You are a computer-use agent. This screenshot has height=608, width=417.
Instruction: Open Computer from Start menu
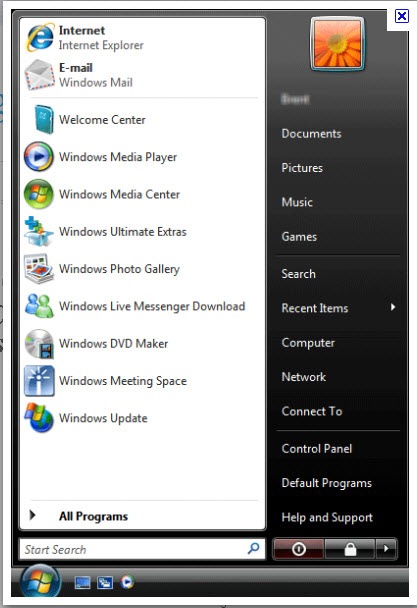(x=308, y=343)
